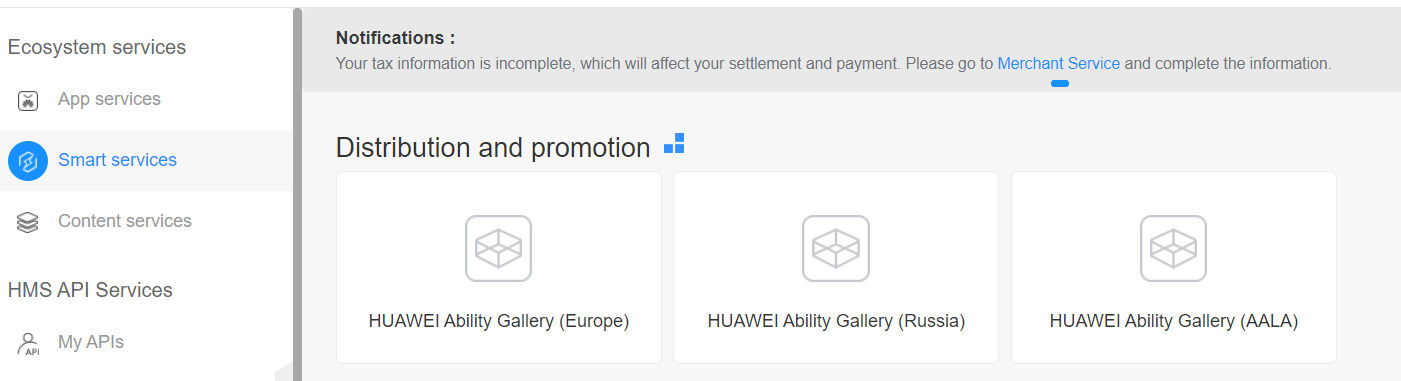Click the App services sidebar icon

click(28, 100)
